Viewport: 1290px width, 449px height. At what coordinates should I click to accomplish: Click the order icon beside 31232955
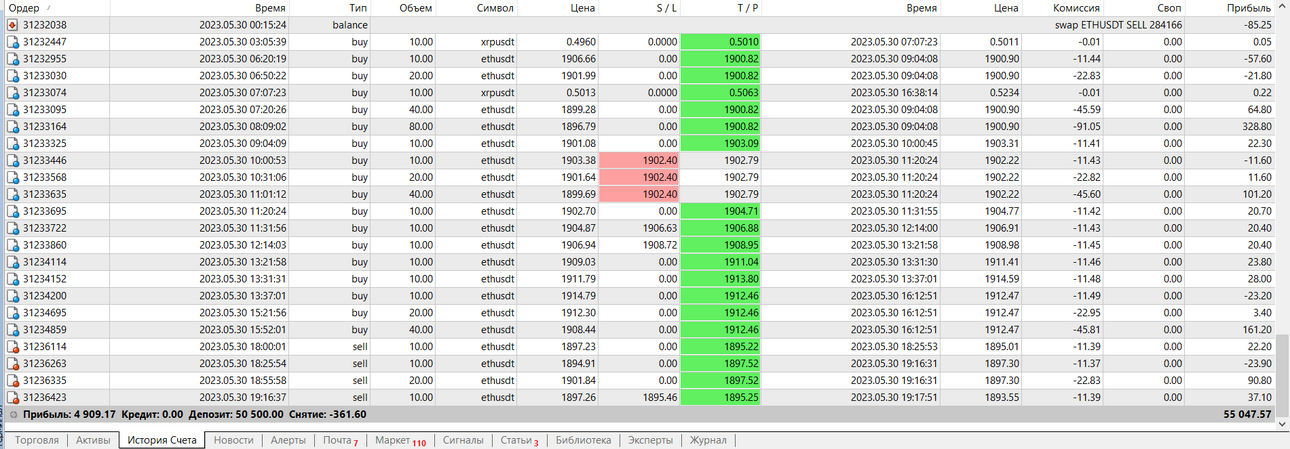12,59
